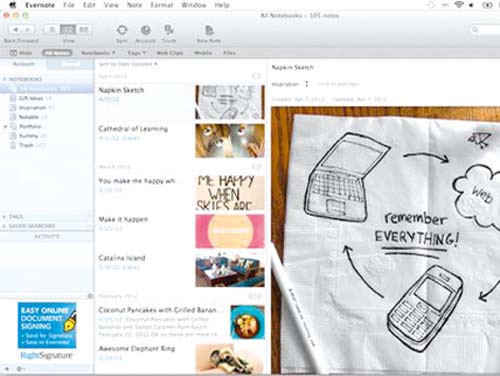500x376 pixels.
Task: Open the Tags shortcut dropdown
Action: coord(136,53)
